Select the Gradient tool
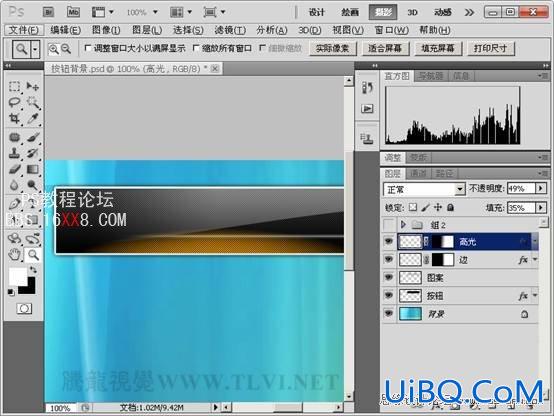The width and height of the screenshot is (554, 416). [x=33, y=169]
